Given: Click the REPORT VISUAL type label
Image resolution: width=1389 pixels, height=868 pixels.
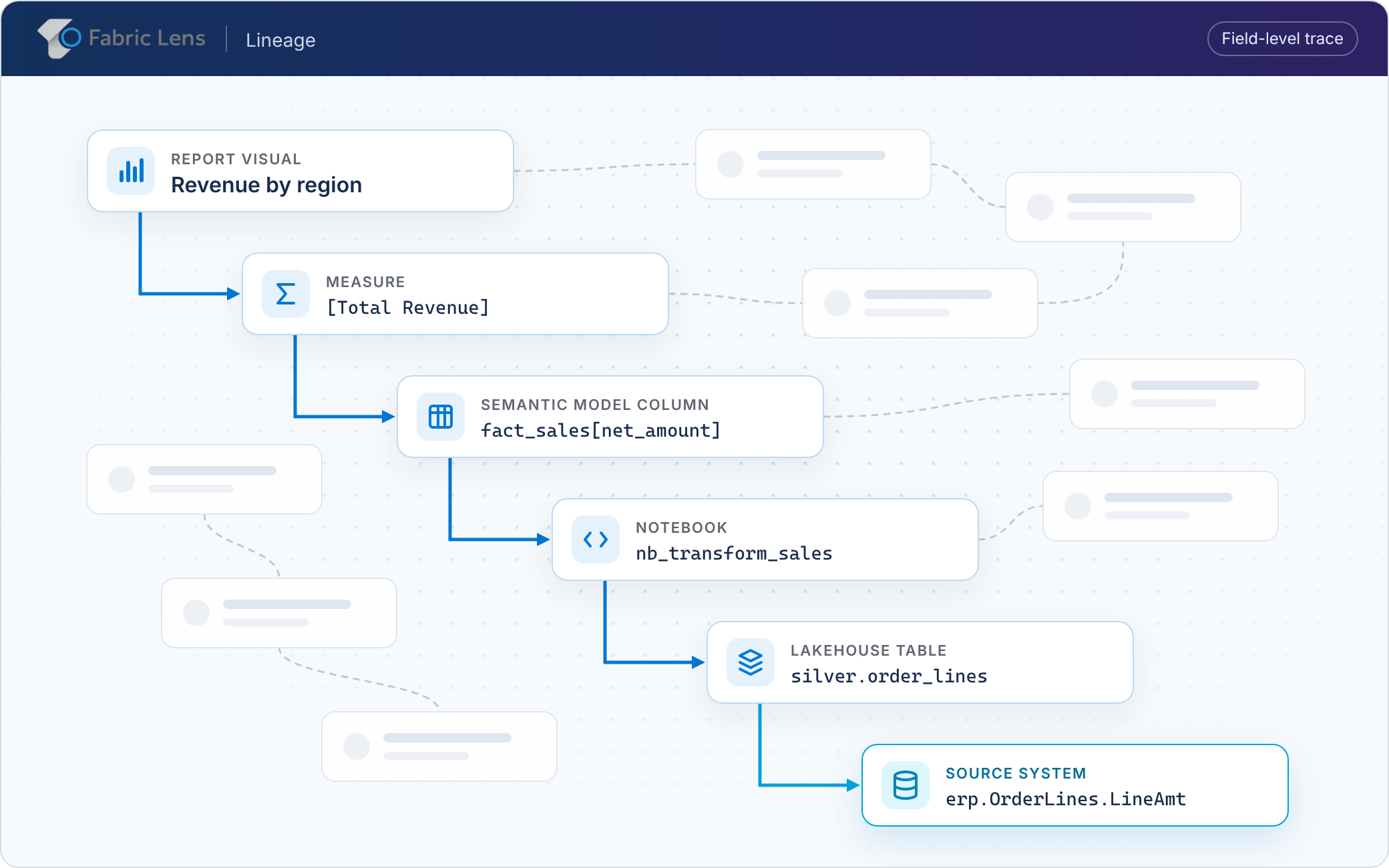Looking at the screenshot, I should point(236,159).
